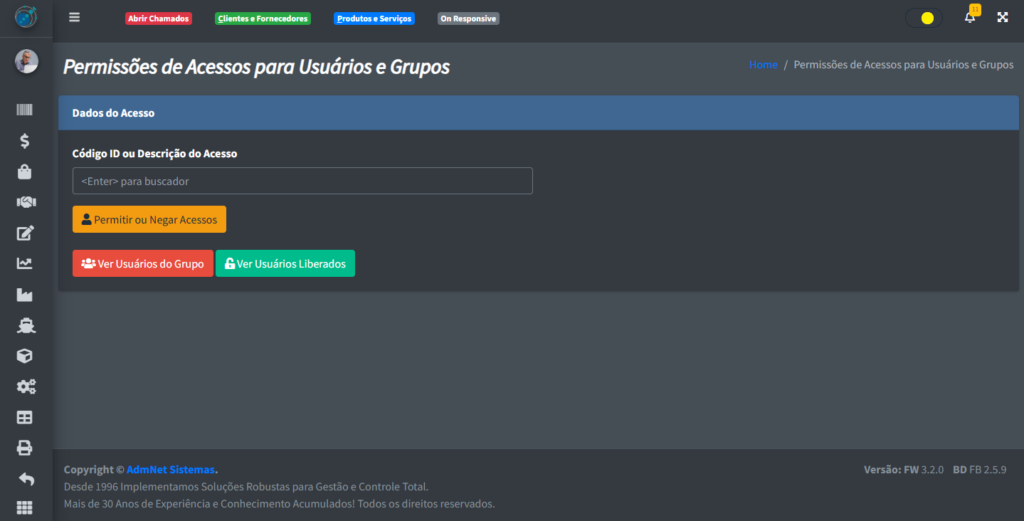Click the user avatar in the sidebar

[x=26, y=62]
